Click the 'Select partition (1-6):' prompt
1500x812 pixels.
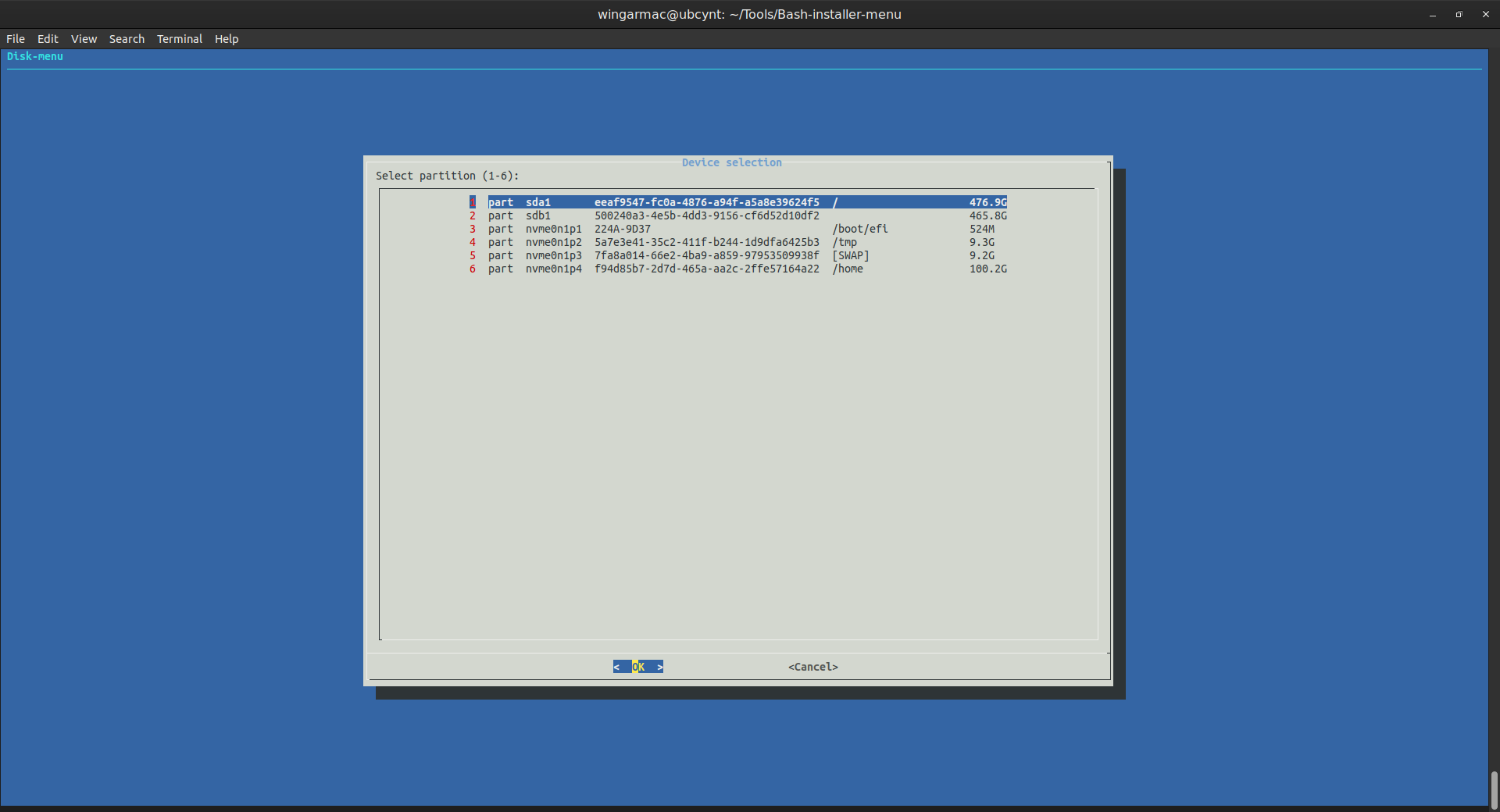coord(448,176)
